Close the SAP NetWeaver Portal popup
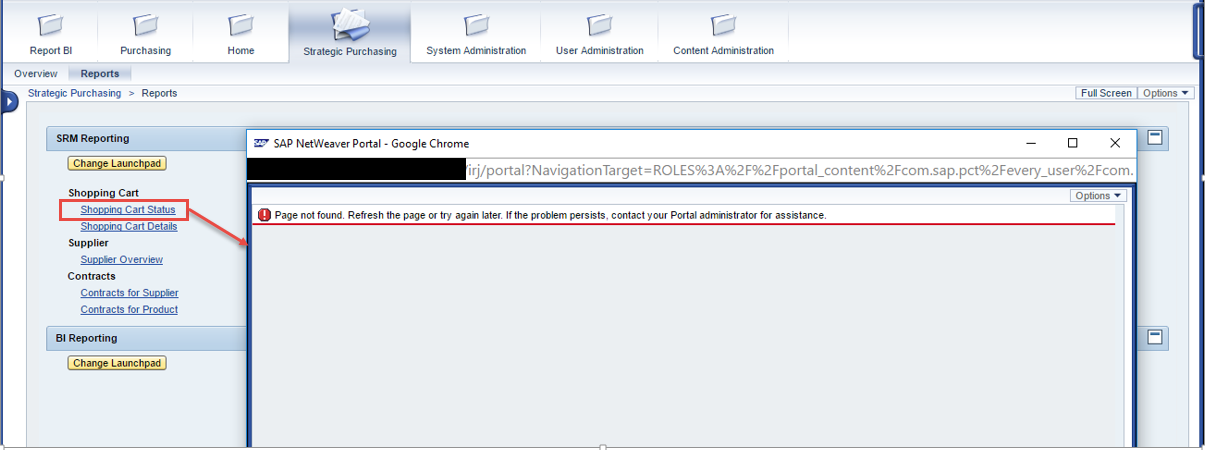The height and width of the screenshot is (450, 1205). click(1115, 143)
